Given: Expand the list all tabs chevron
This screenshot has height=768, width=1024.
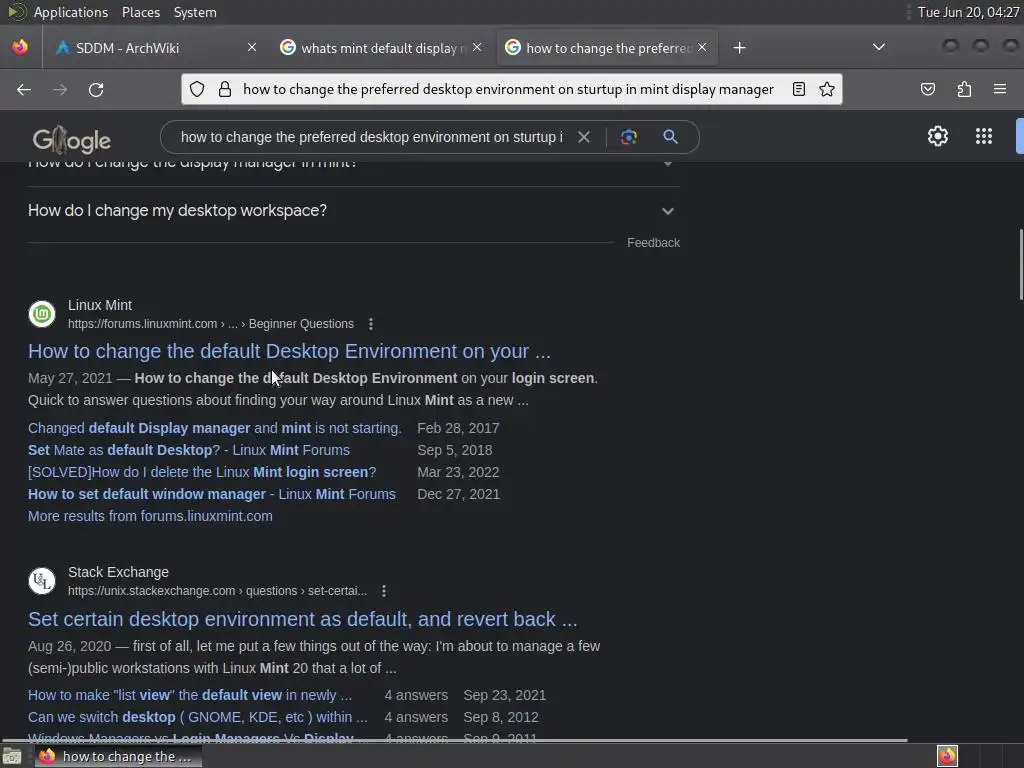Looking at the screenshot, I should 879,47.
